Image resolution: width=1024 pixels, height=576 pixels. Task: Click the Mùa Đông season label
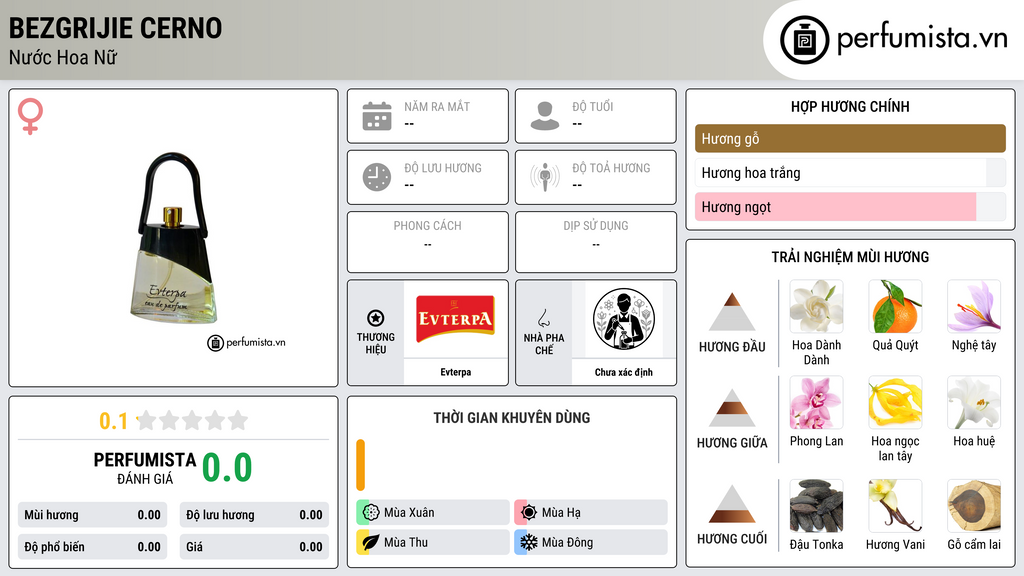(x=568, y=542)
